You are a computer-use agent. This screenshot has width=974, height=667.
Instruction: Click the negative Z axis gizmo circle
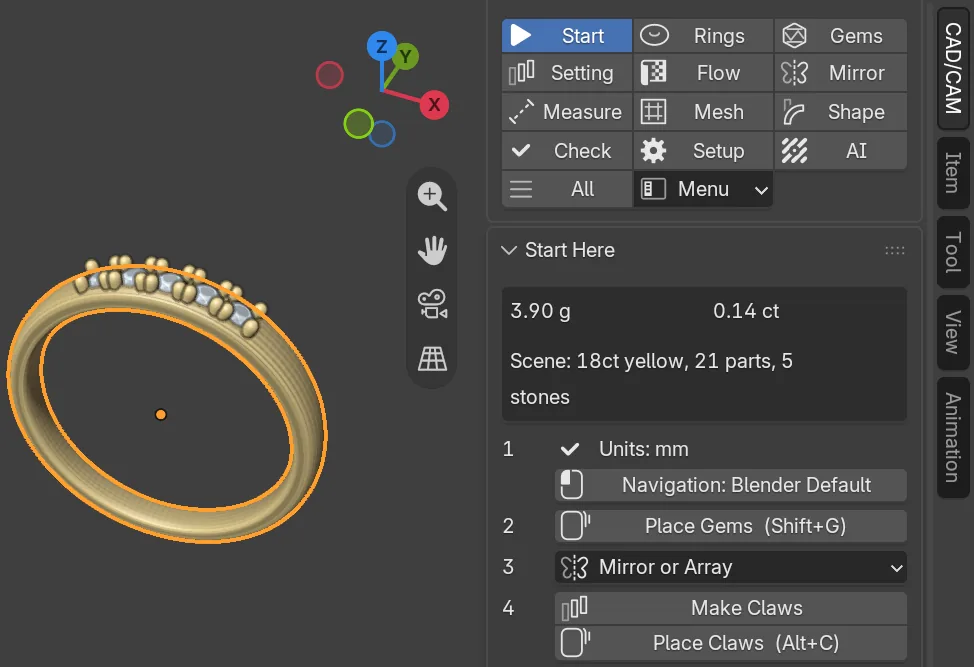(382, 134)
